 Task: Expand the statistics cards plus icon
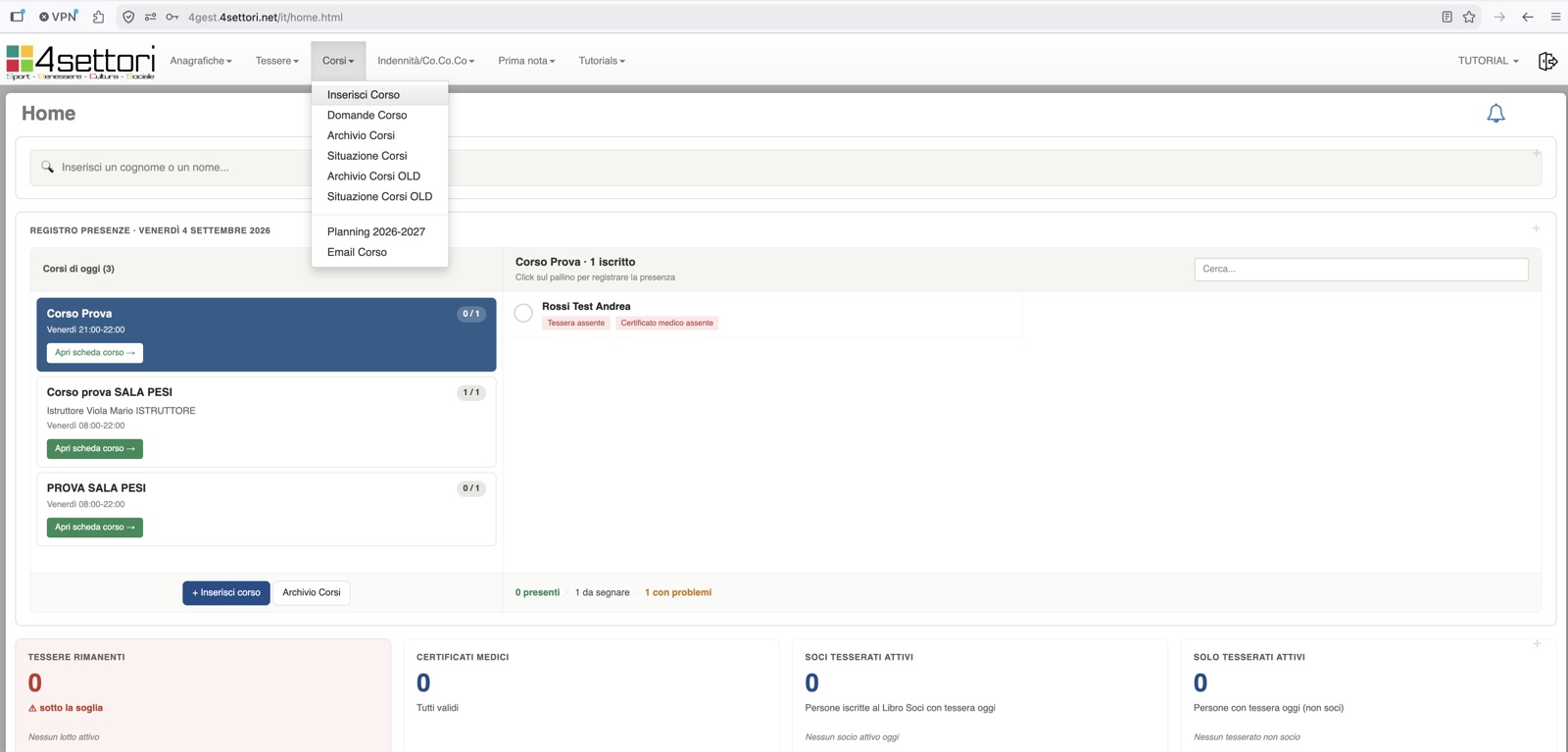1537,644
